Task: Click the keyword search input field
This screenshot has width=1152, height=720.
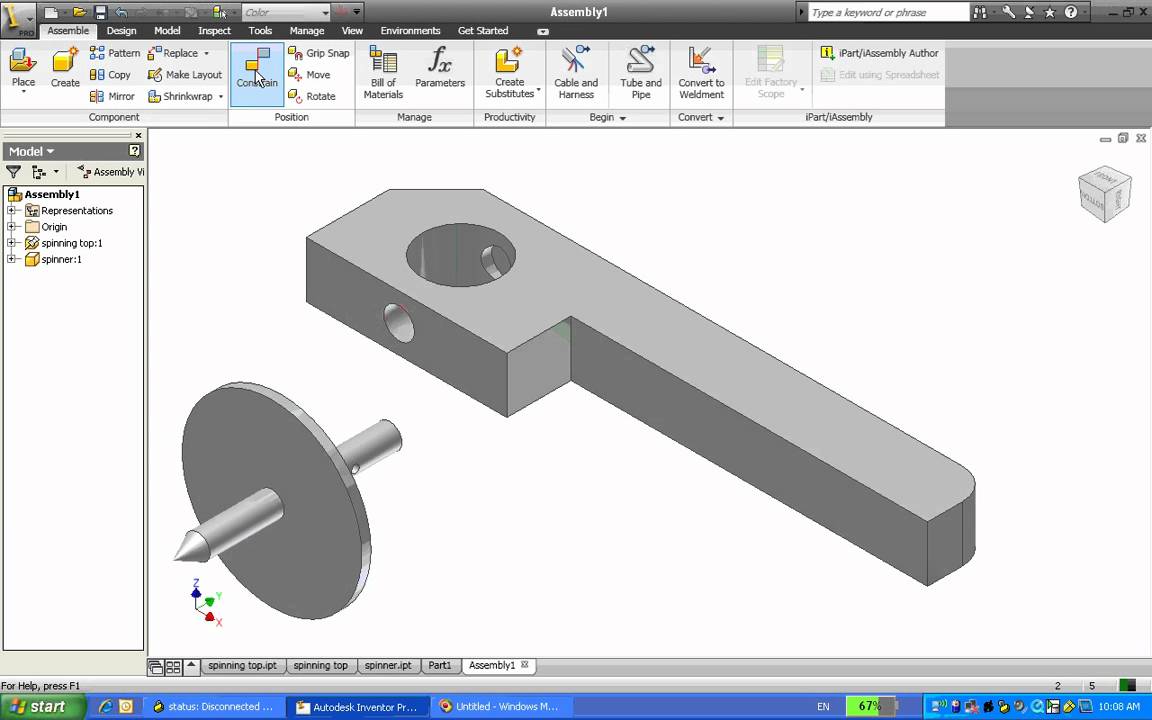Action: tap(888, 12)
